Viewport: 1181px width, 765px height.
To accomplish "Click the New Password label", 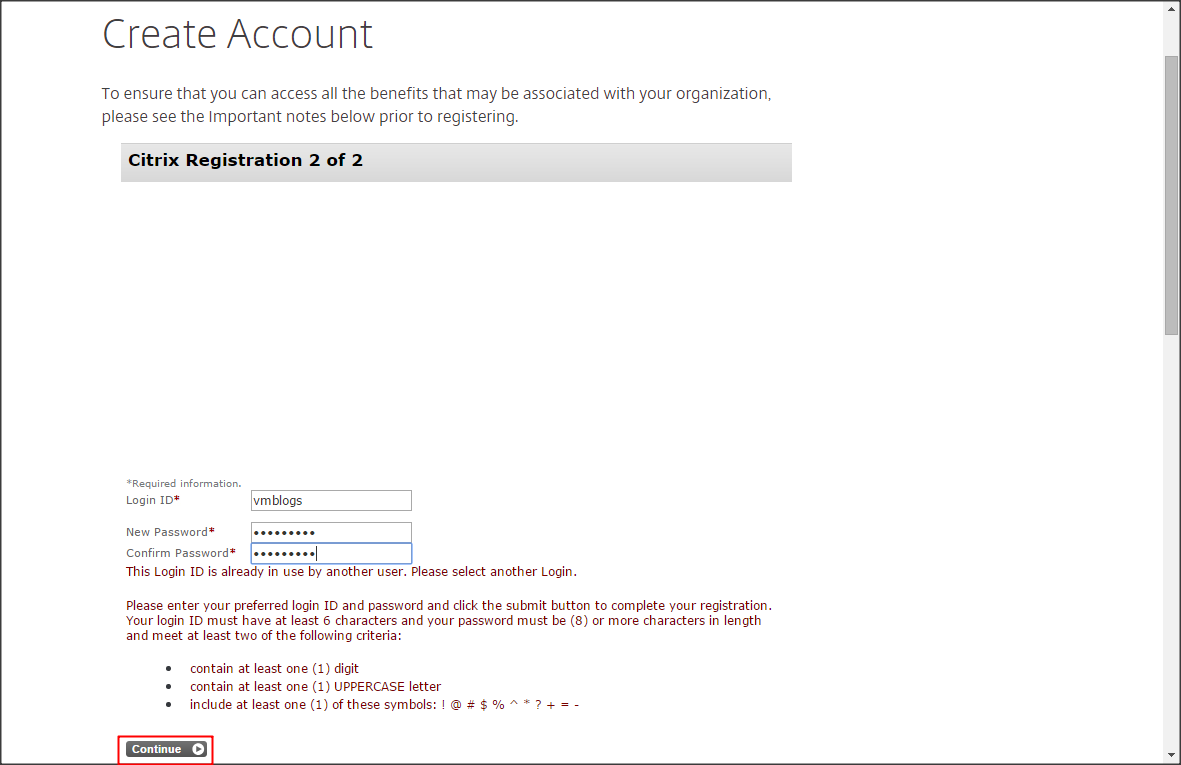I will [169, 532].
